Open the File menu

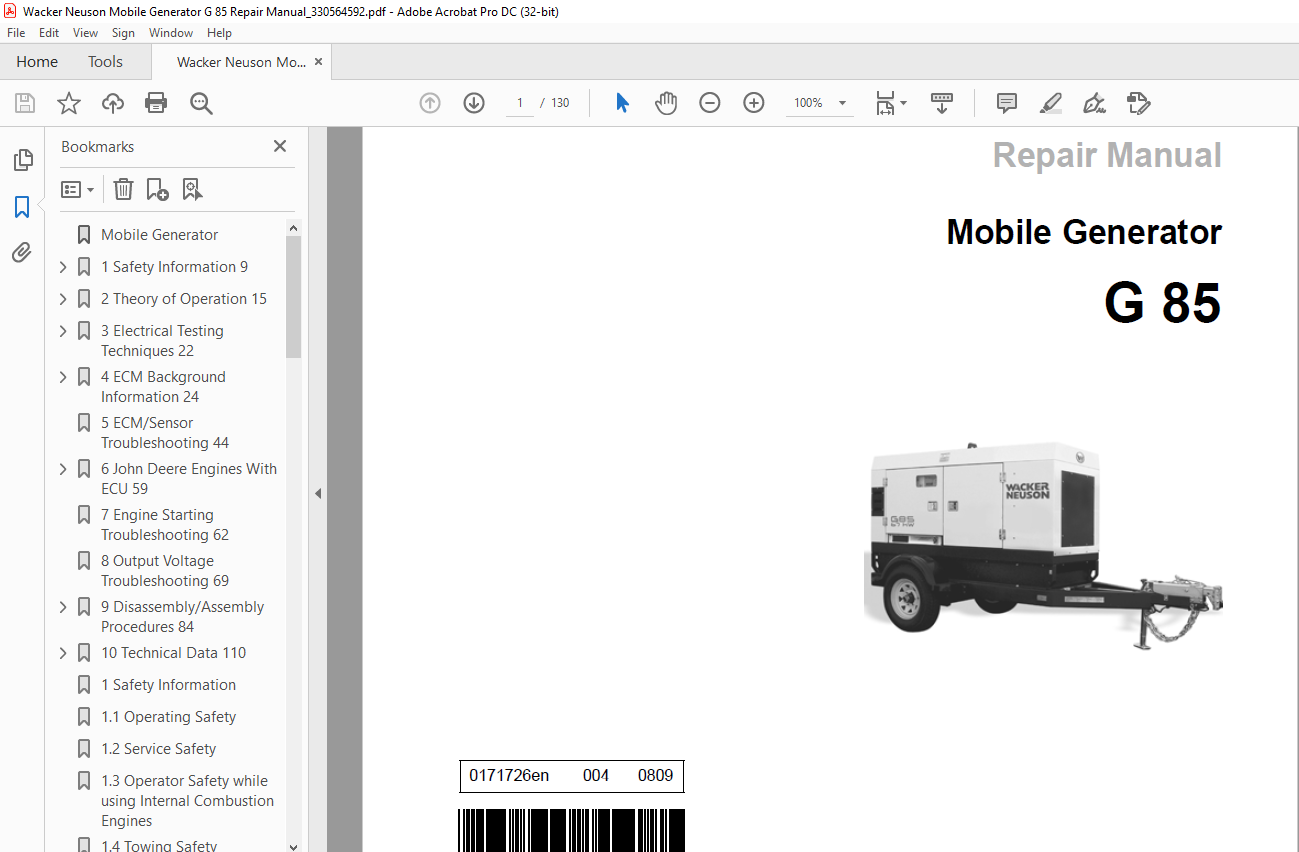click(16, 33)
